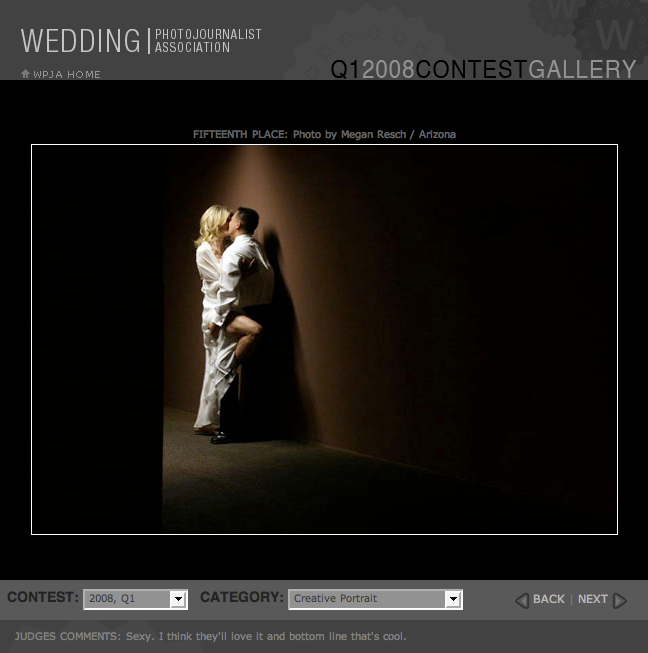The height and width of the screenshot is (653, 648).
Task: Click the CONTEST: label
Action: (x=43, y=597)
